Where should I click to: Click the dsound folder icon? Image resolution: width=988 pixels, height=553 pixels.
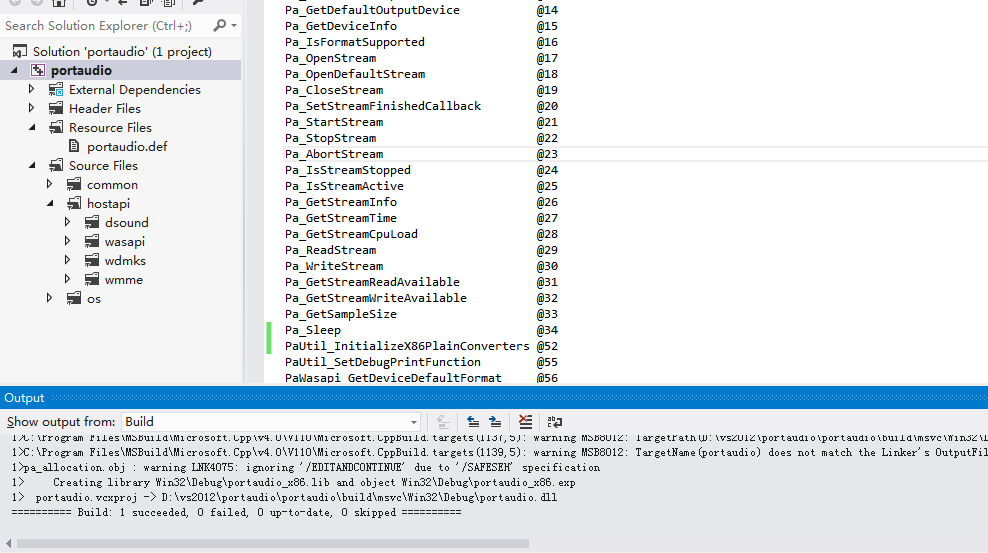pyautogui.click(x=92, y=222)
